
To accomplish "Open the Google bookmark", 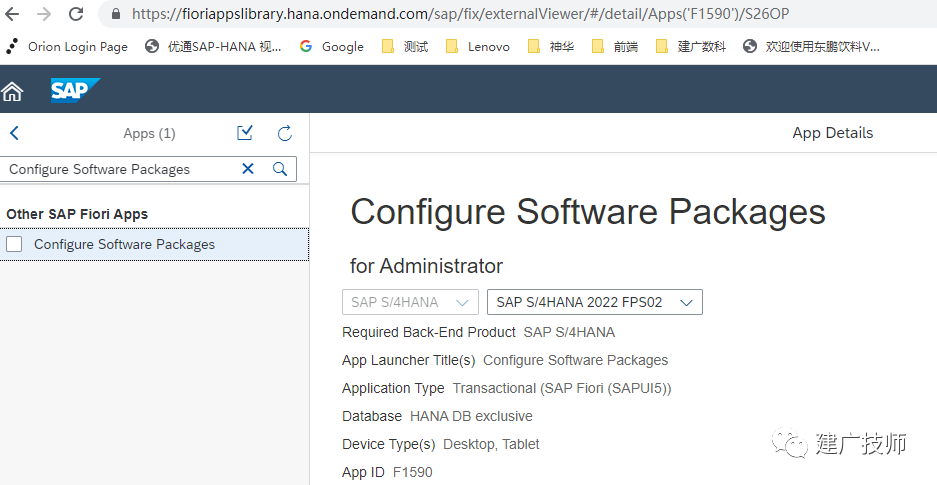I will click(332, 47).
